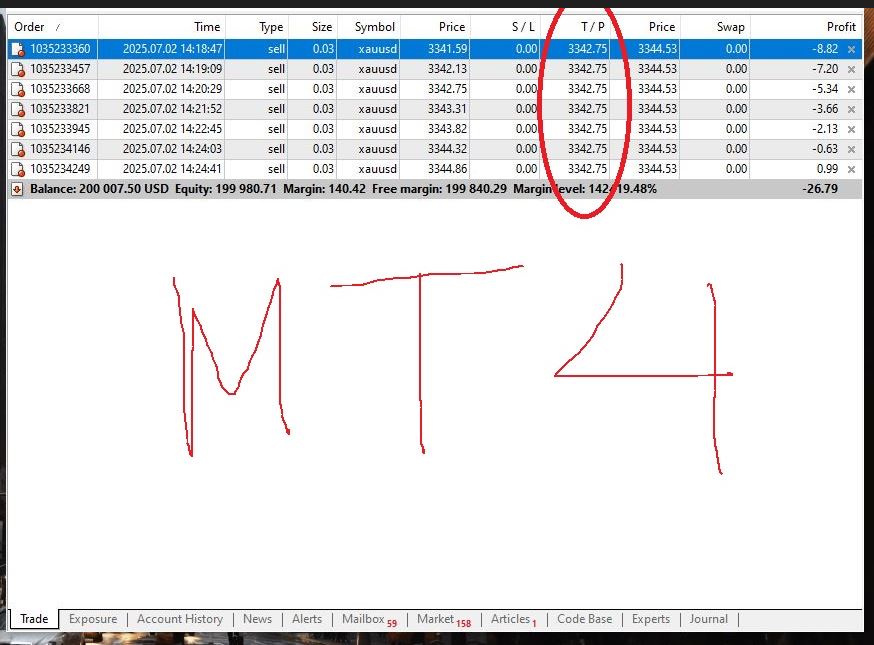Click the total profit value -26.79
Viewport: 874px width, 645px height.
coord(820,189)
